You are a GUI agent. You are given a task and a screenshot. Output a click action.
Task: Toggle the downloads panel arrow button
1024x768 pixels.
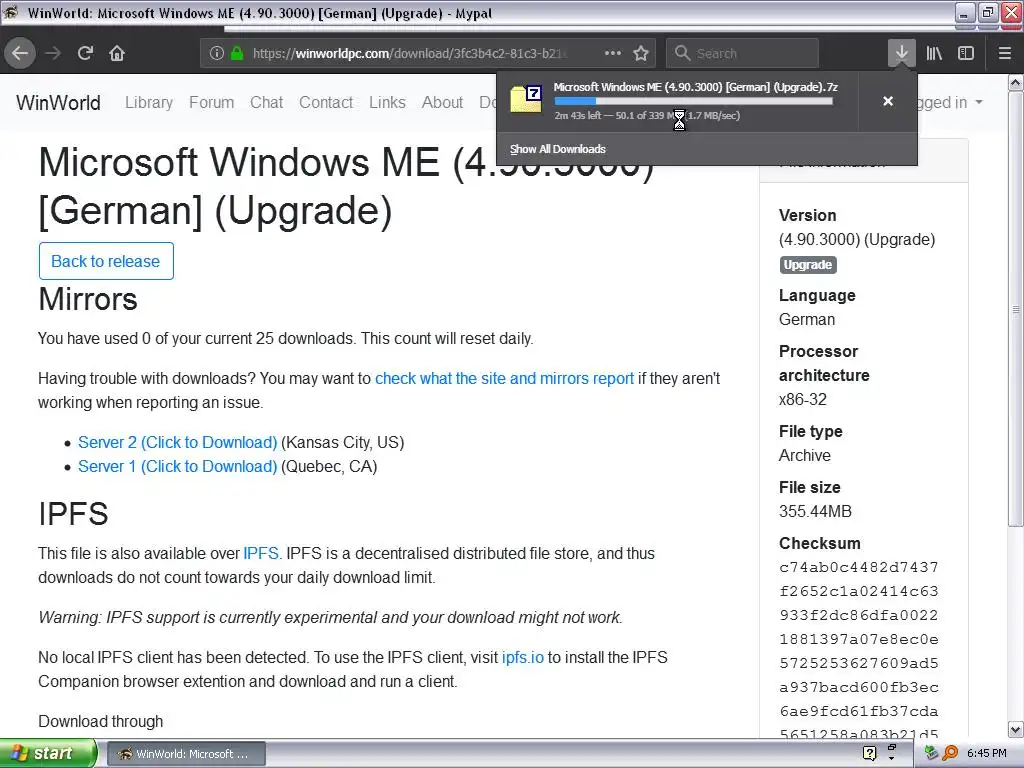click(x=901, y=53)
